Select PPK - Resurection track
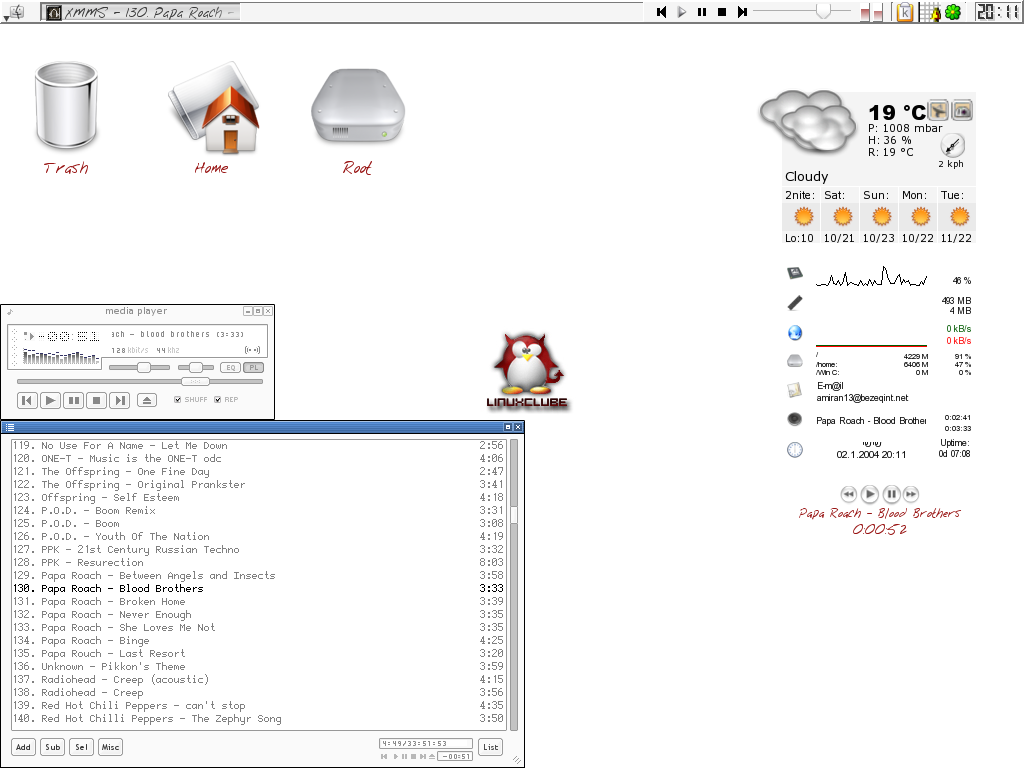This screenshot has width=1024, height=768. point(258,562)
